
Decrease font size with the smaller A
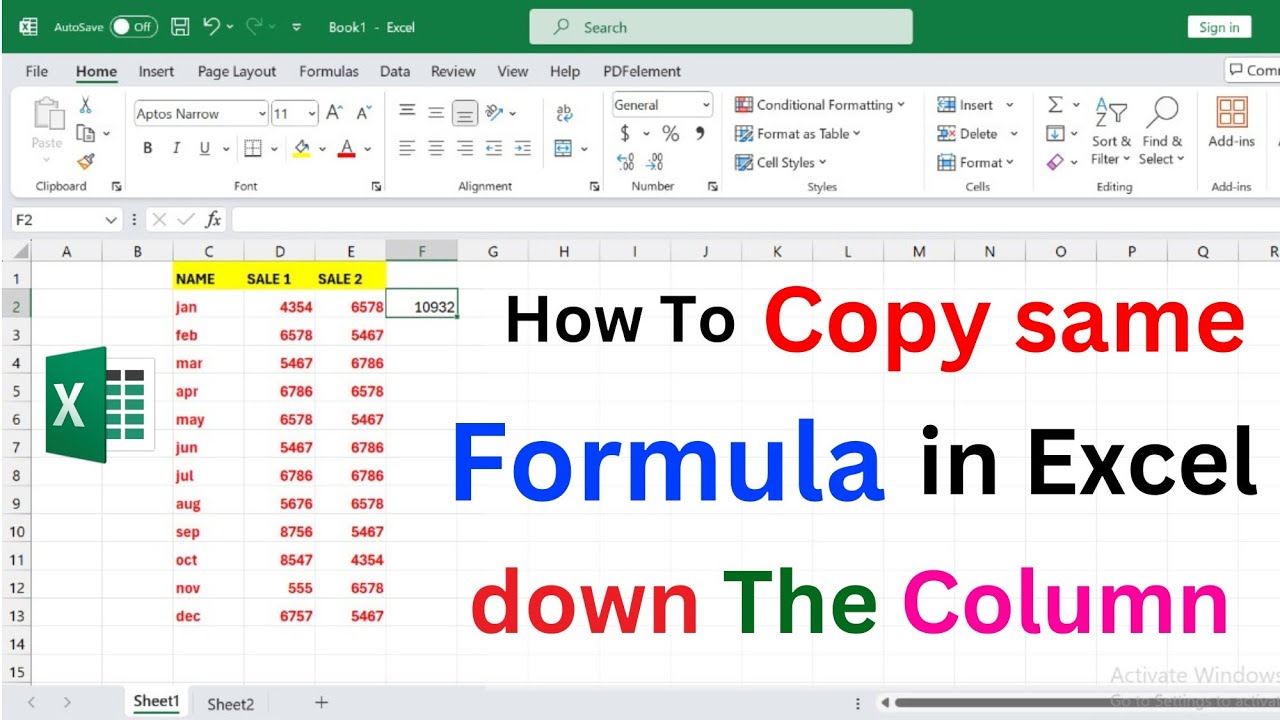(x=364, y=113)
